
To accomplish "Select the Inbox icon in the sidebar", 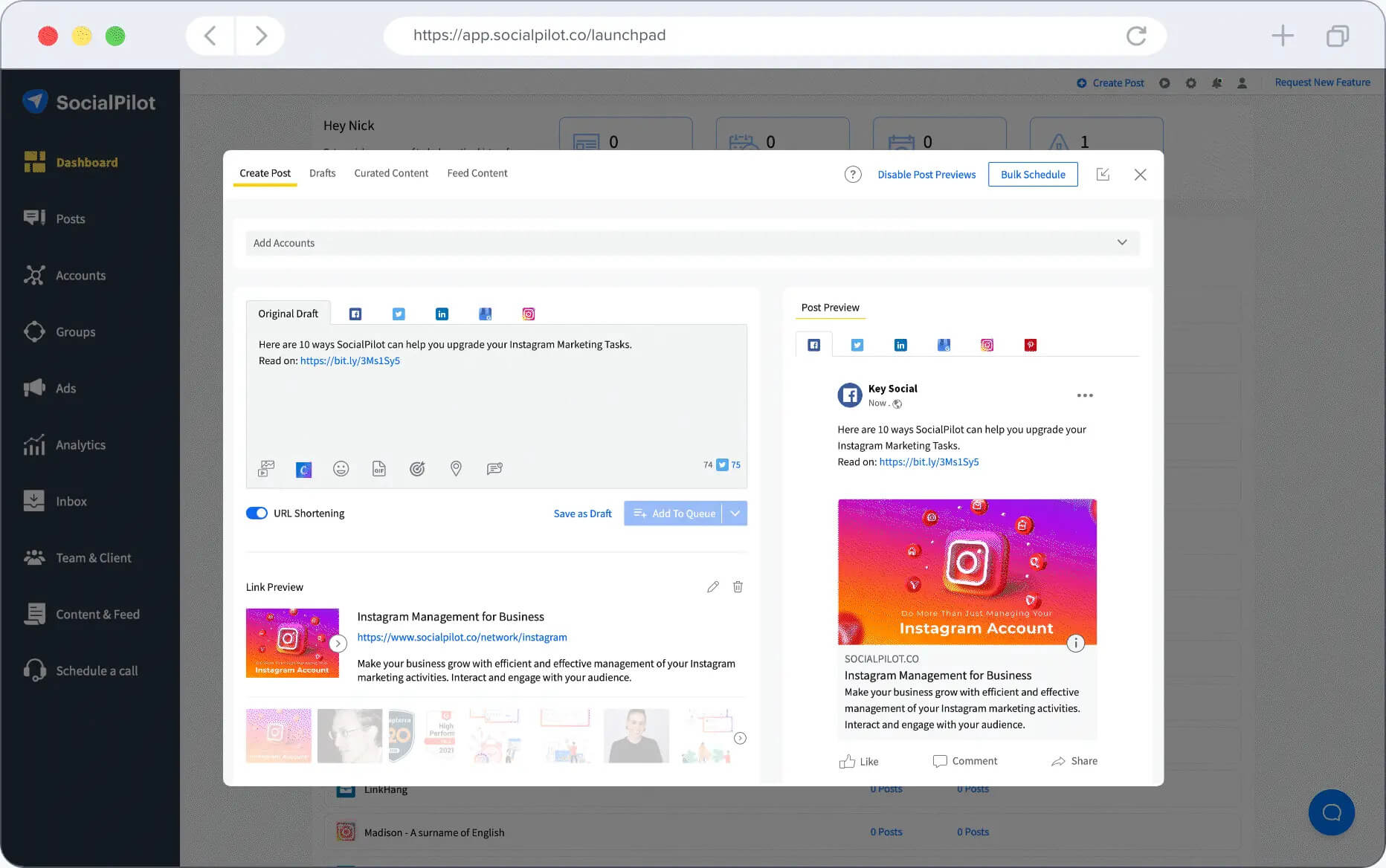I will [34, 500].
